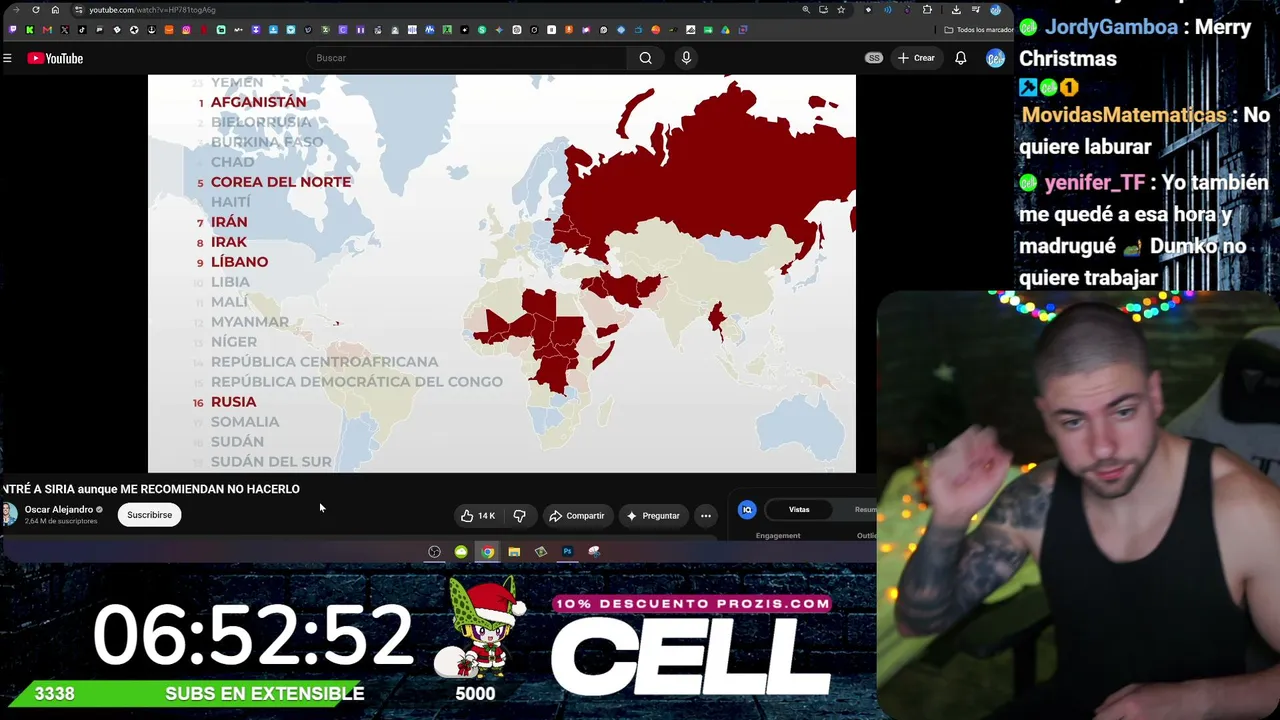Open Chrome in the taskbar
This screenshot has width=1280, height=720.
tap(487, 552)
